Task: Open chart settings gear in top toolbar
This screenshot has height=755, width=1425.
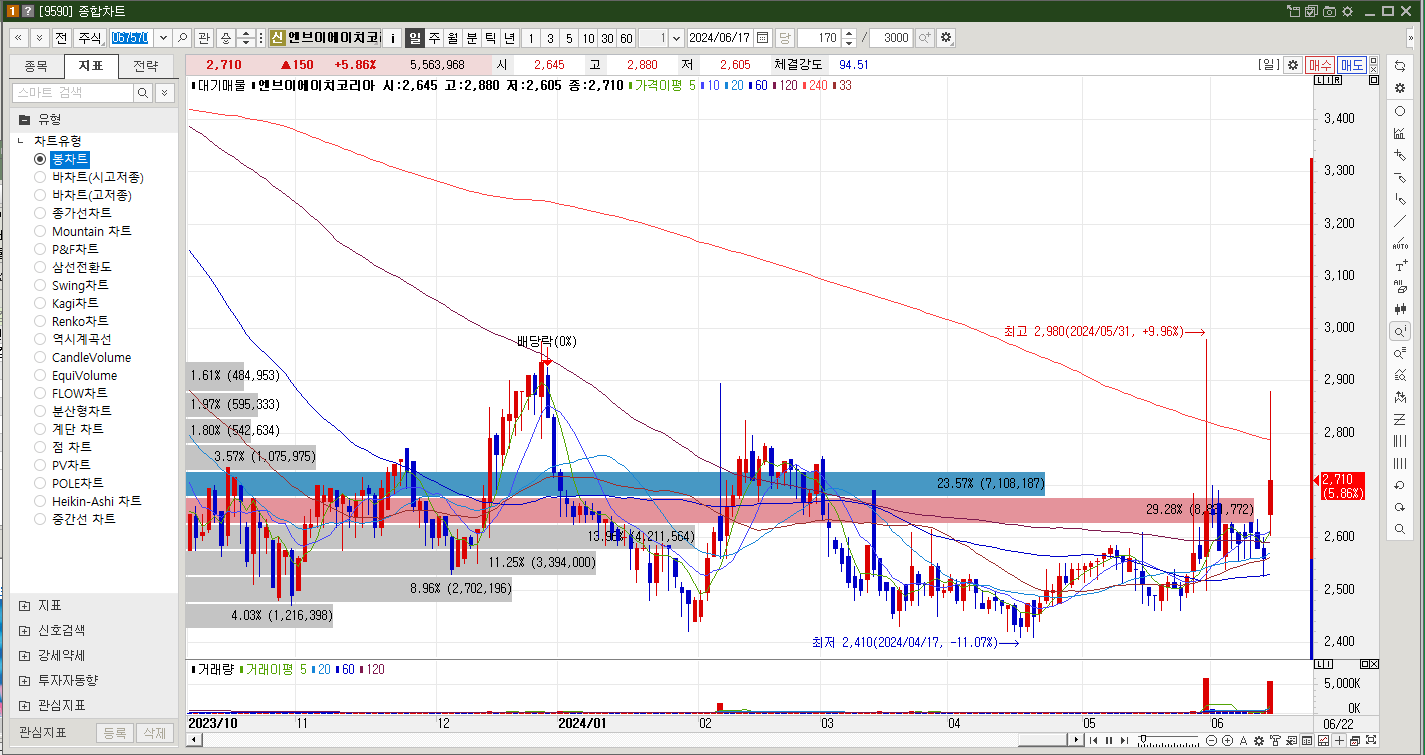Action: pos(946,38)
